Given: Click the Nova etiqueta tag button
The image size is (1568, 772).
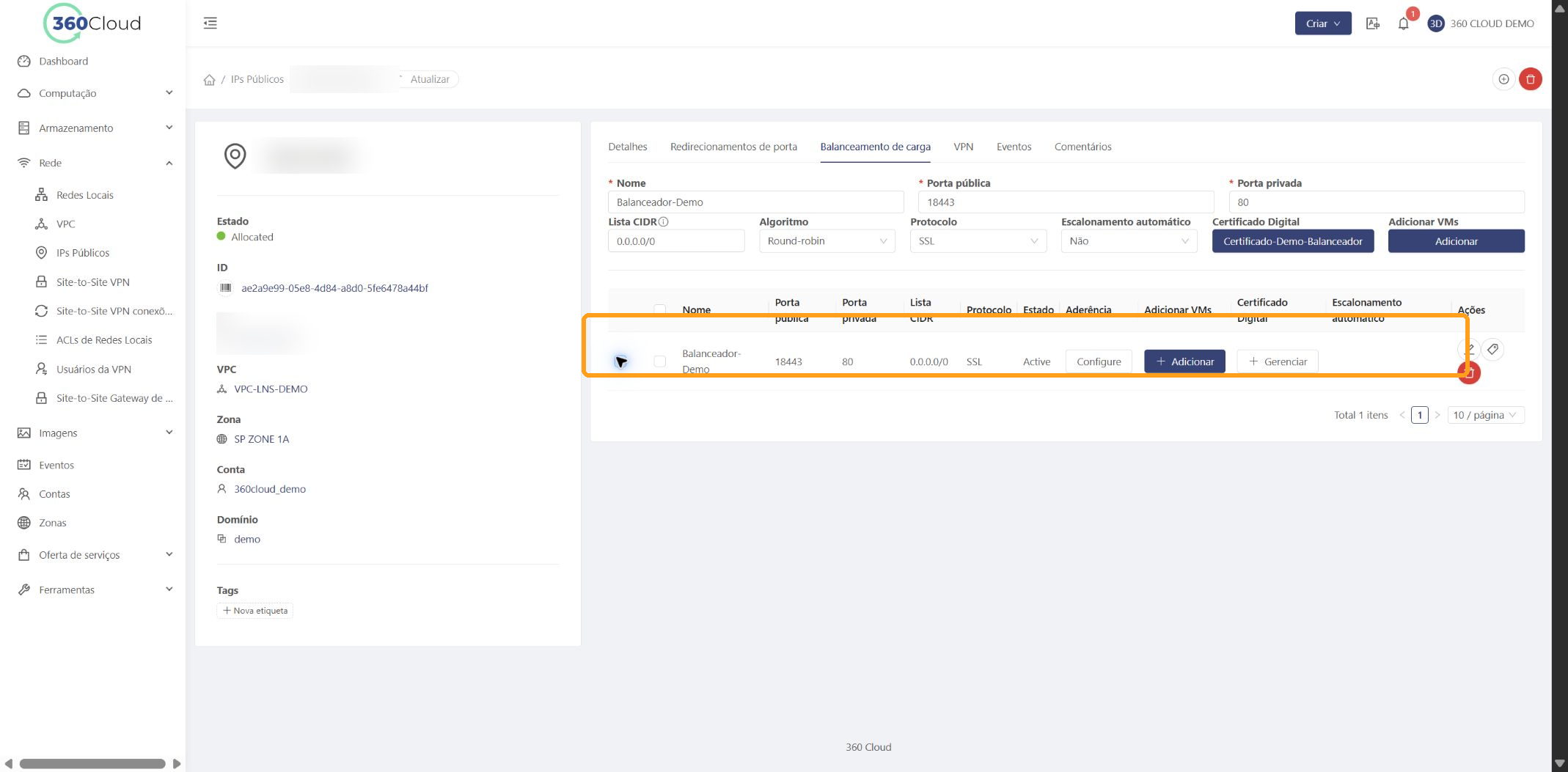Looking at the screenshot, I should [x=254, y=611].
